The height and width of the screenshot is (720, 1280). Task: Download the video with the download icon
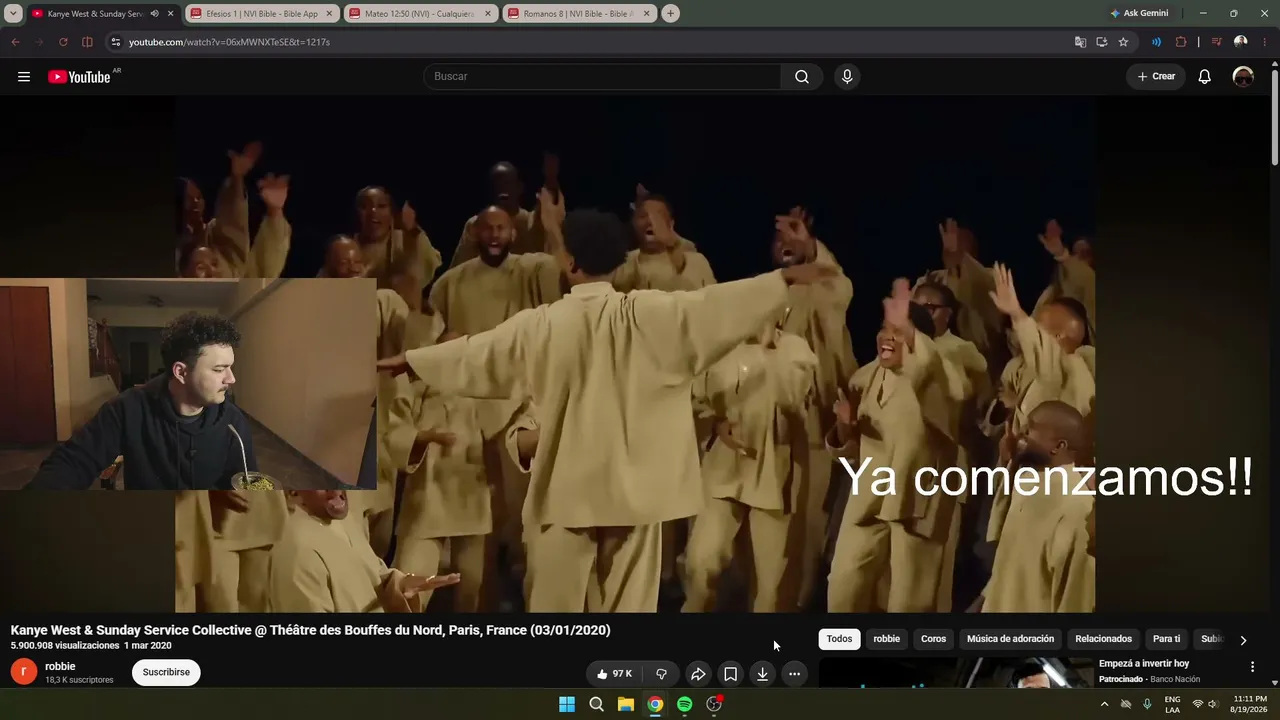[x=762, y=674]
